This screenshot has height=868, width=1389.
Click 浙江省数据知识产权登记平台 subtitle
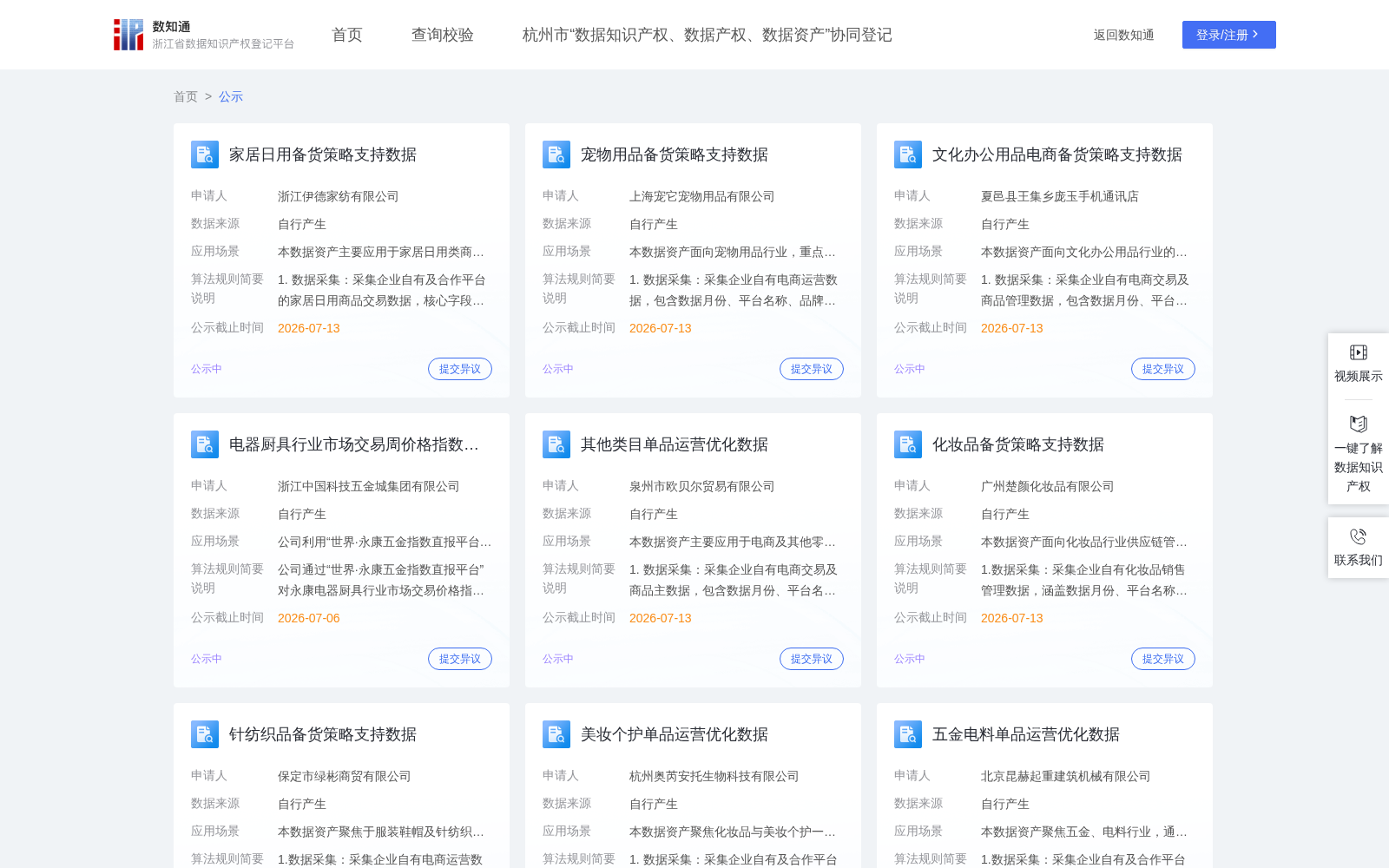coord(224,43)
